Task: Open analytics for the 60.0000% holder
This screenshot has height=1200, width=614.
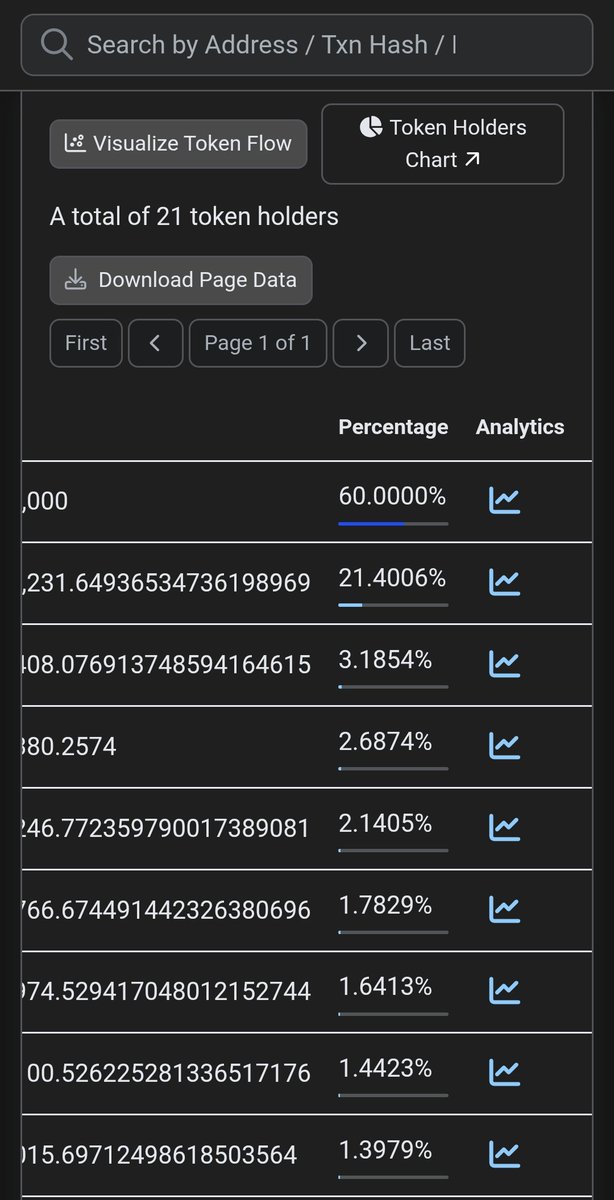Action: tap(504, 500)
